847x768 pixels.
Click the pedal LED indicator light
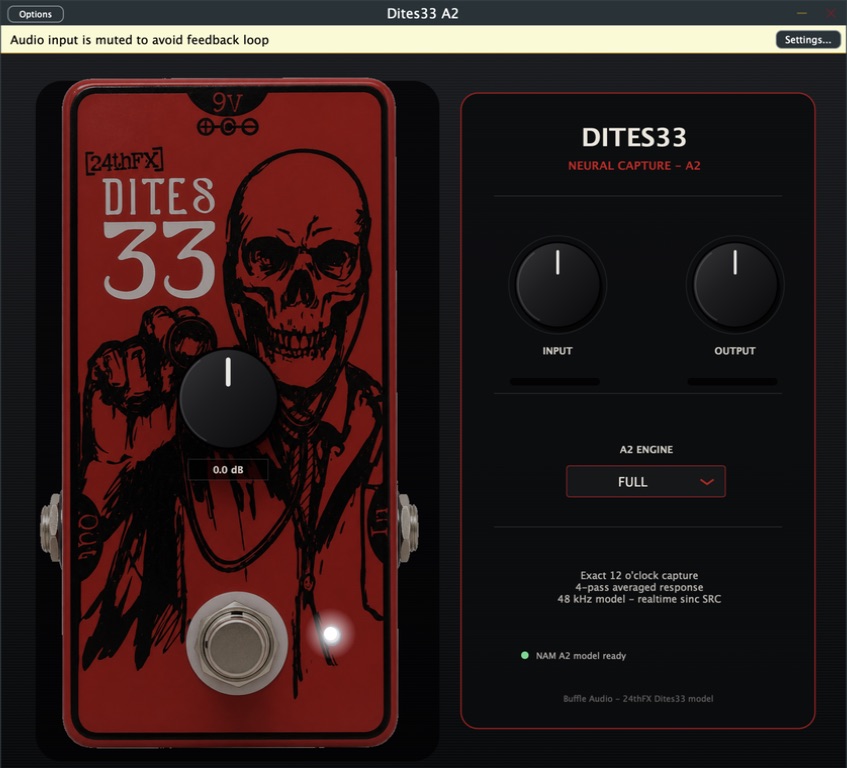point(331,634)
